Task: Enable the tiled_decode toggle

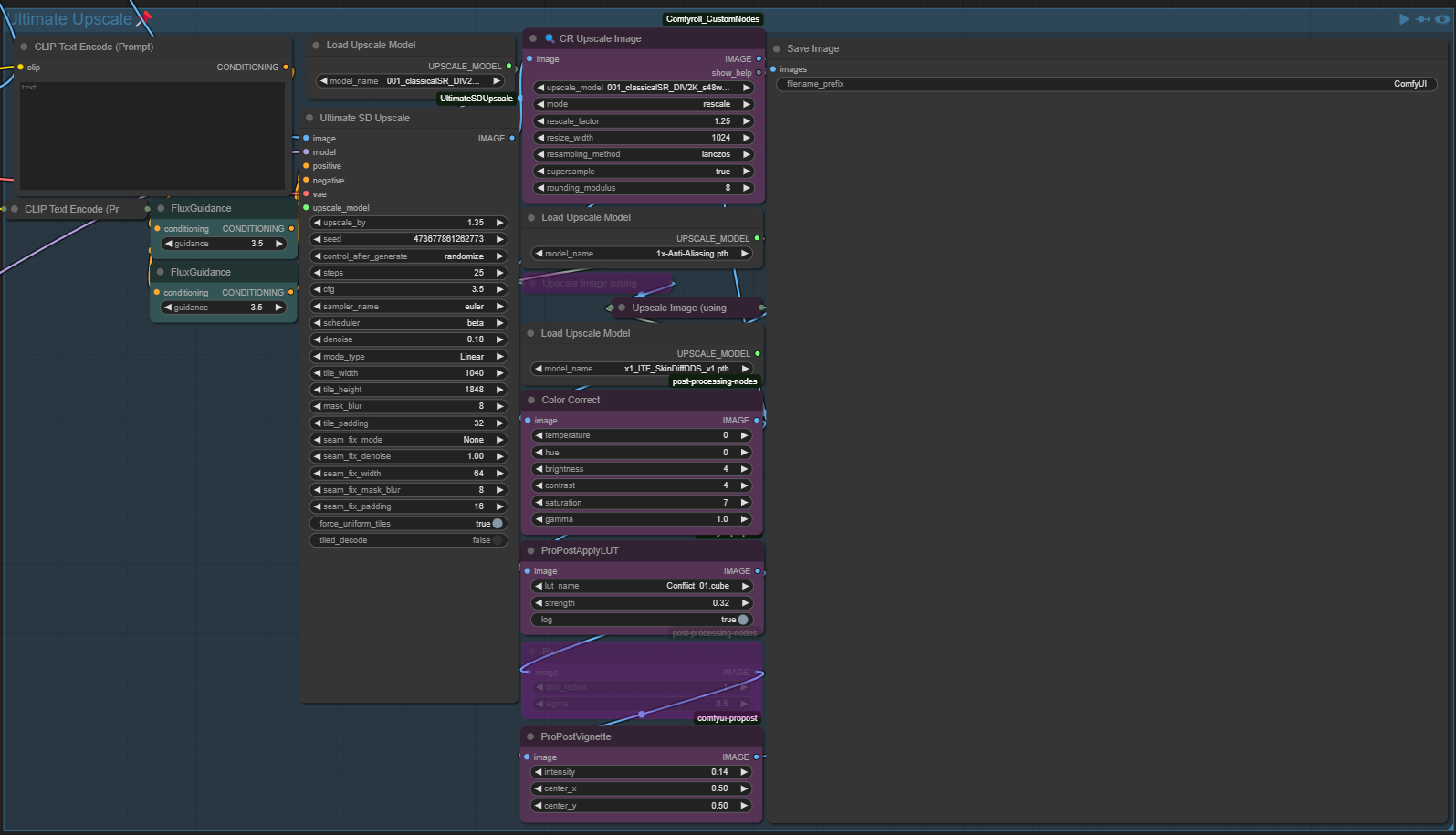Action: [x=498, y=540]
